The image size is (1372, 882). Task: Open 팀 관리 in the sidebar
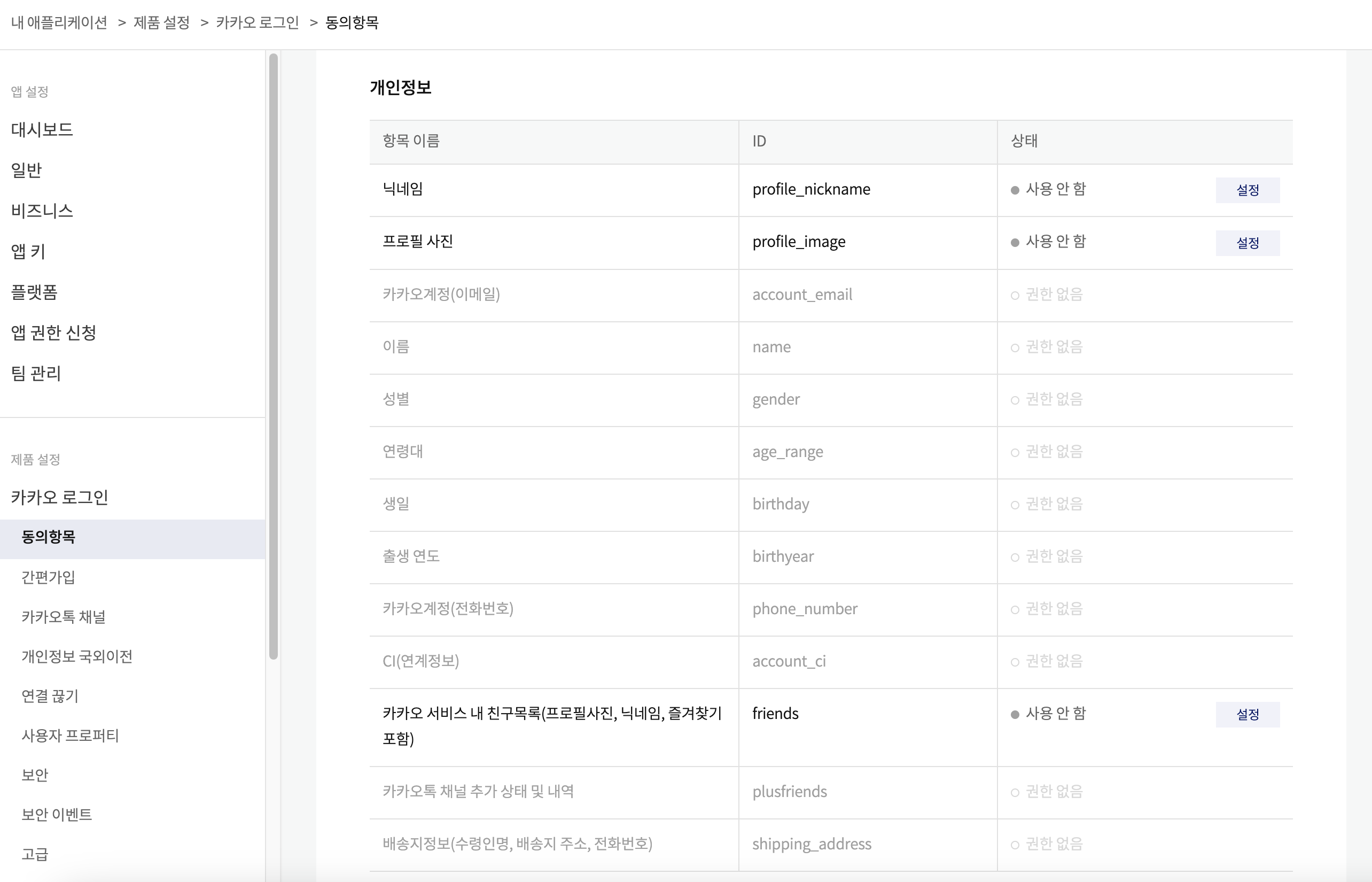pos(35,374)
